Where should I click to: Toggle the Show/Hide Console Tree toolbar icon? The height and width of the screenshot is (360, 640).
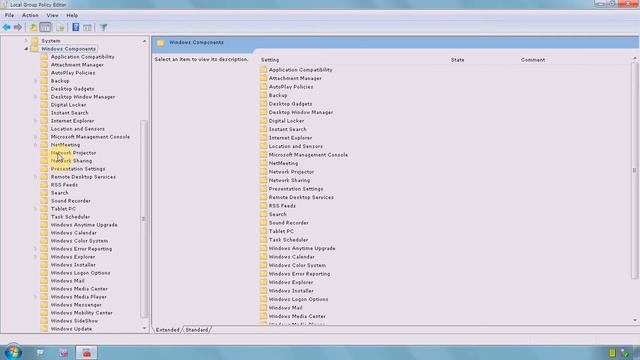click(x=45, y=27)
